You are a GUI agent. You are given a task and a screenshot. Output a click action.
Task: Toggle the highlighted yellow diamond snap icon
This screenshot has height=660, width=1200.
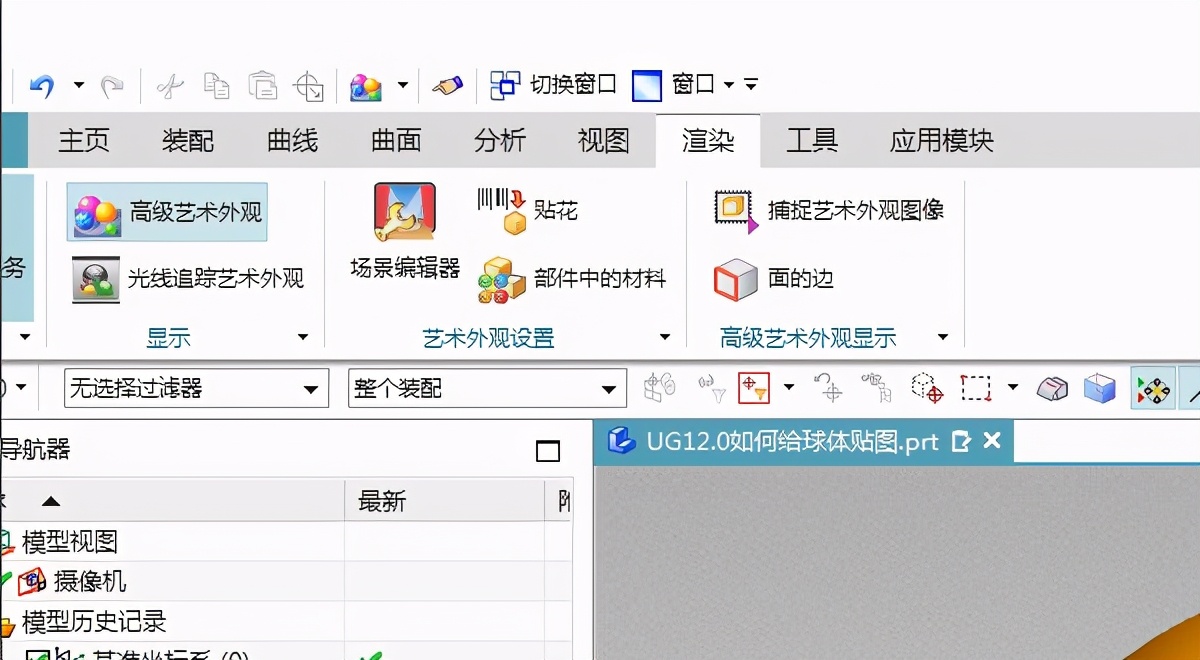tap(1153, 388)
